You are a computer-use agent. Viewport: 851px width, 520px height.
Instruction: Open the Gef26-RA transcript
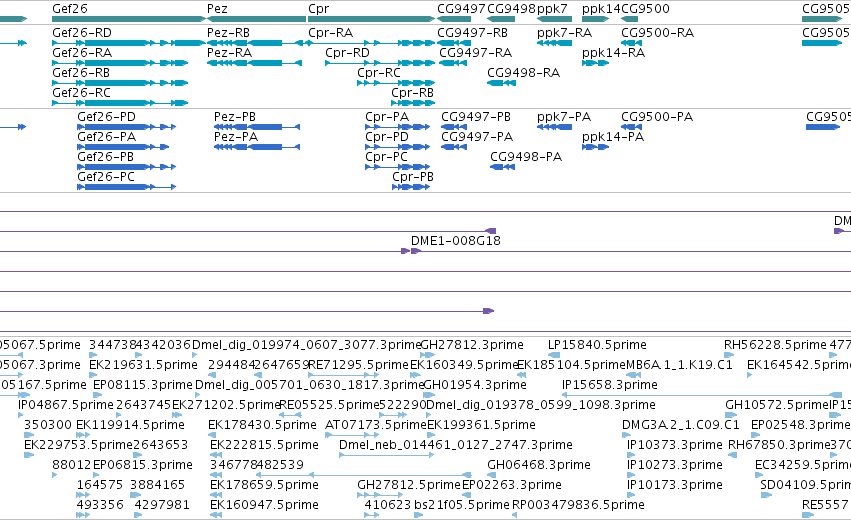[x=82, y=53]
